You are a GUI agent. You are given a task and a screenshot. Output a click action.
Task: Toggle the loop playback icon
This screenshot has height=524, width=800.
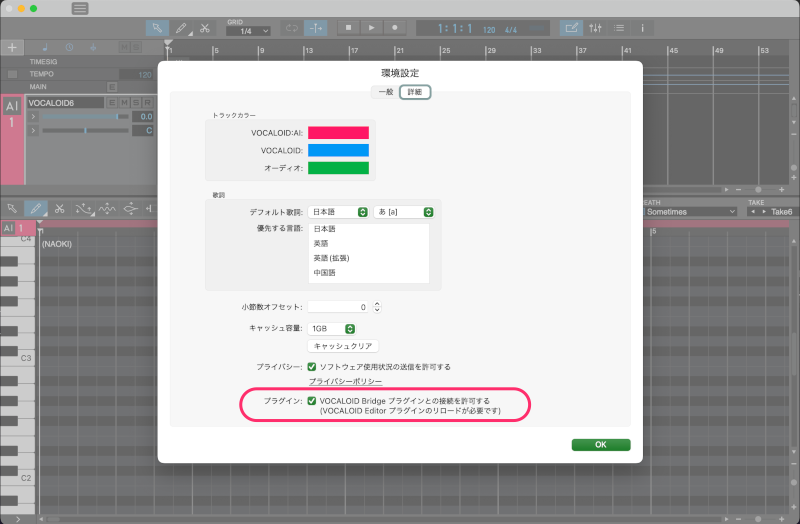(x=292, y=28)
